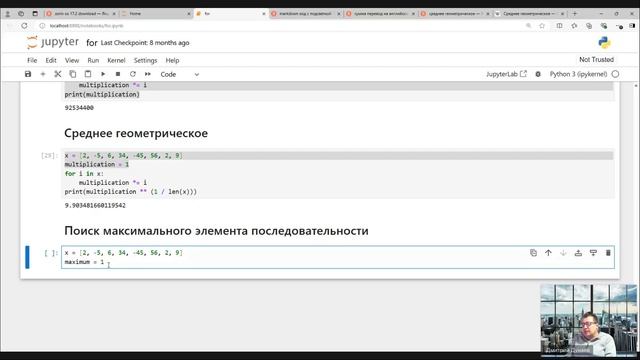Select the 'Среднее геометрическое' heading
Screen dimensions: 640x360
click(136, 133)
